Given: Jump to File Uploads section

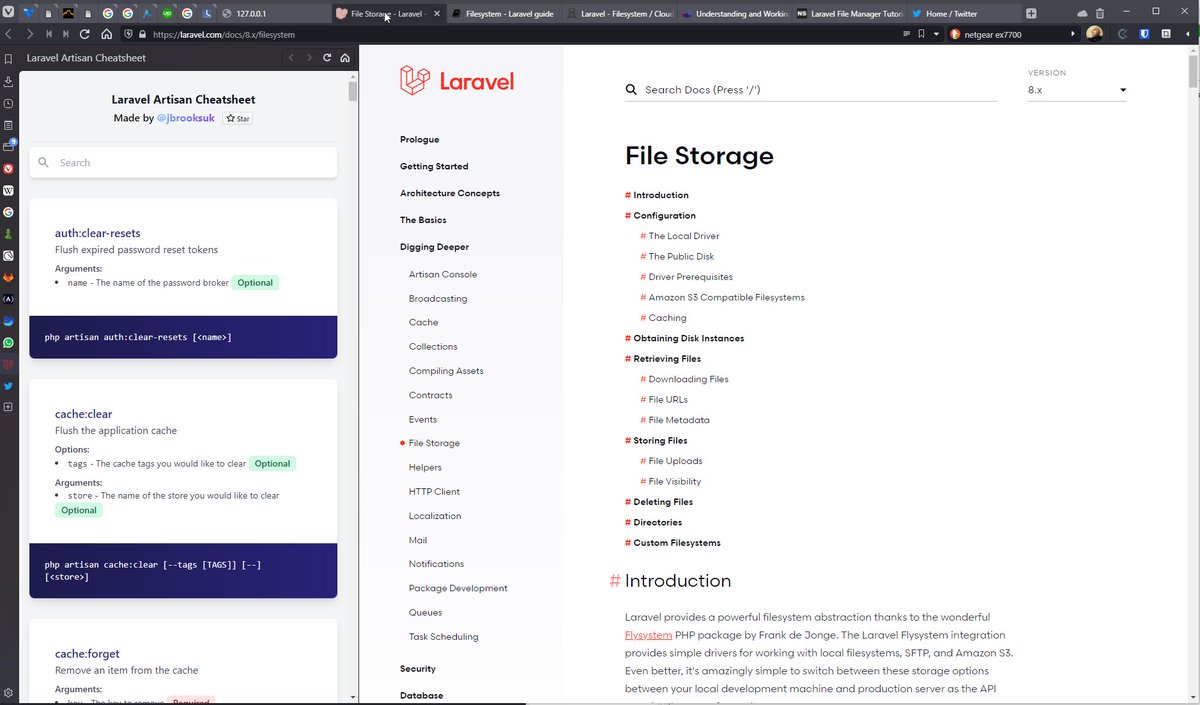Looking at the screenshot, I should point(675,461).
